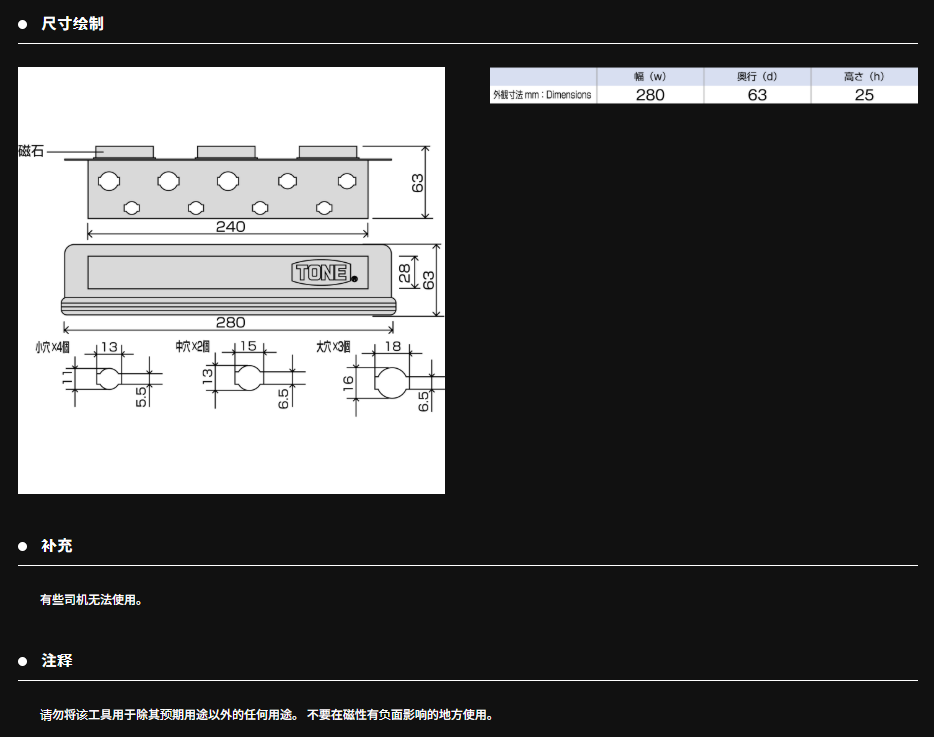The image size is (934, 737).
Task: Select the 幅 (w) column header
Action: click(x=650, y=76)
